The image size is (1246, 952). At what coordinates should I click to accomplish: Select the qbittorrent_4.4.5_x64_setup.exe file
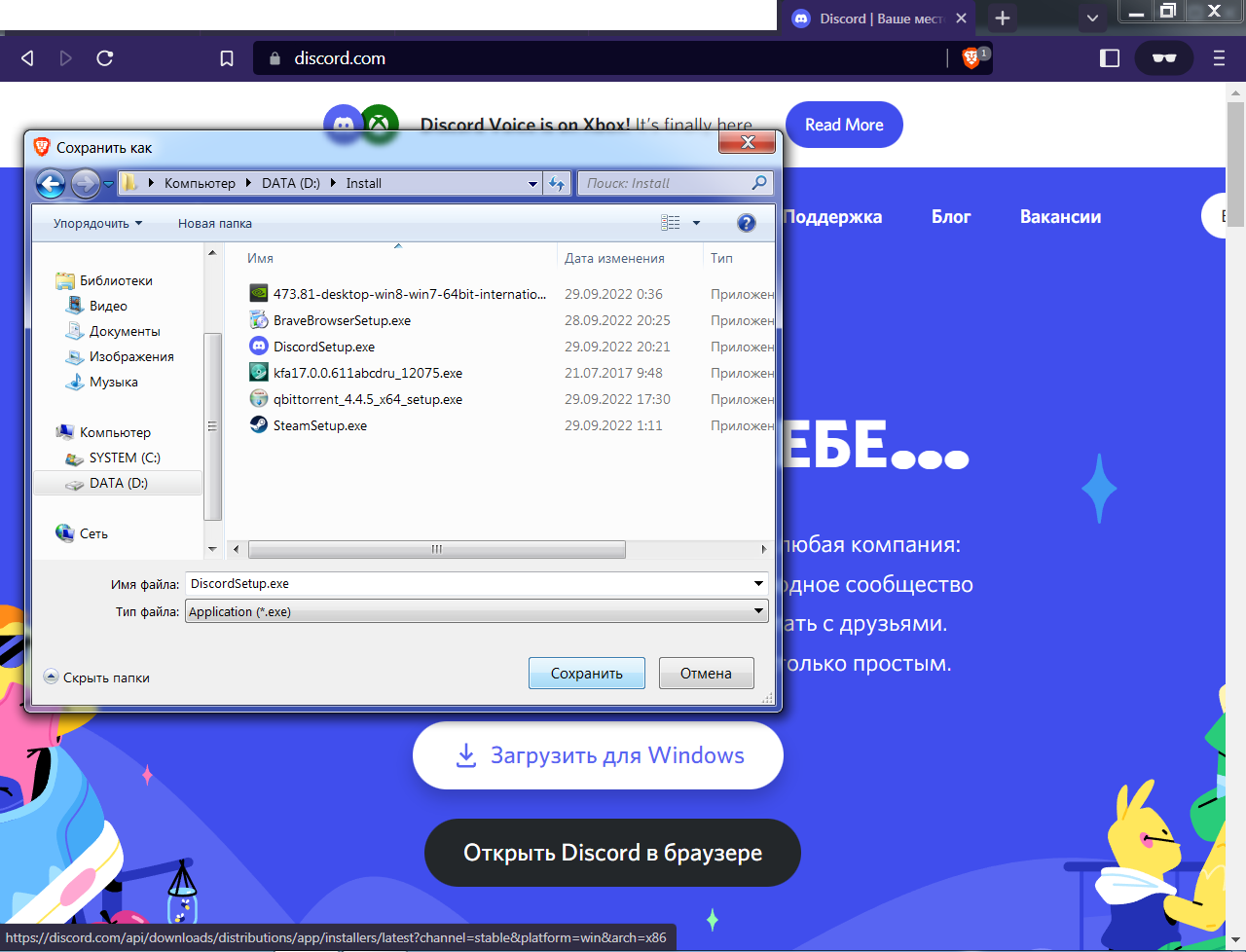[x=355, y=399]
